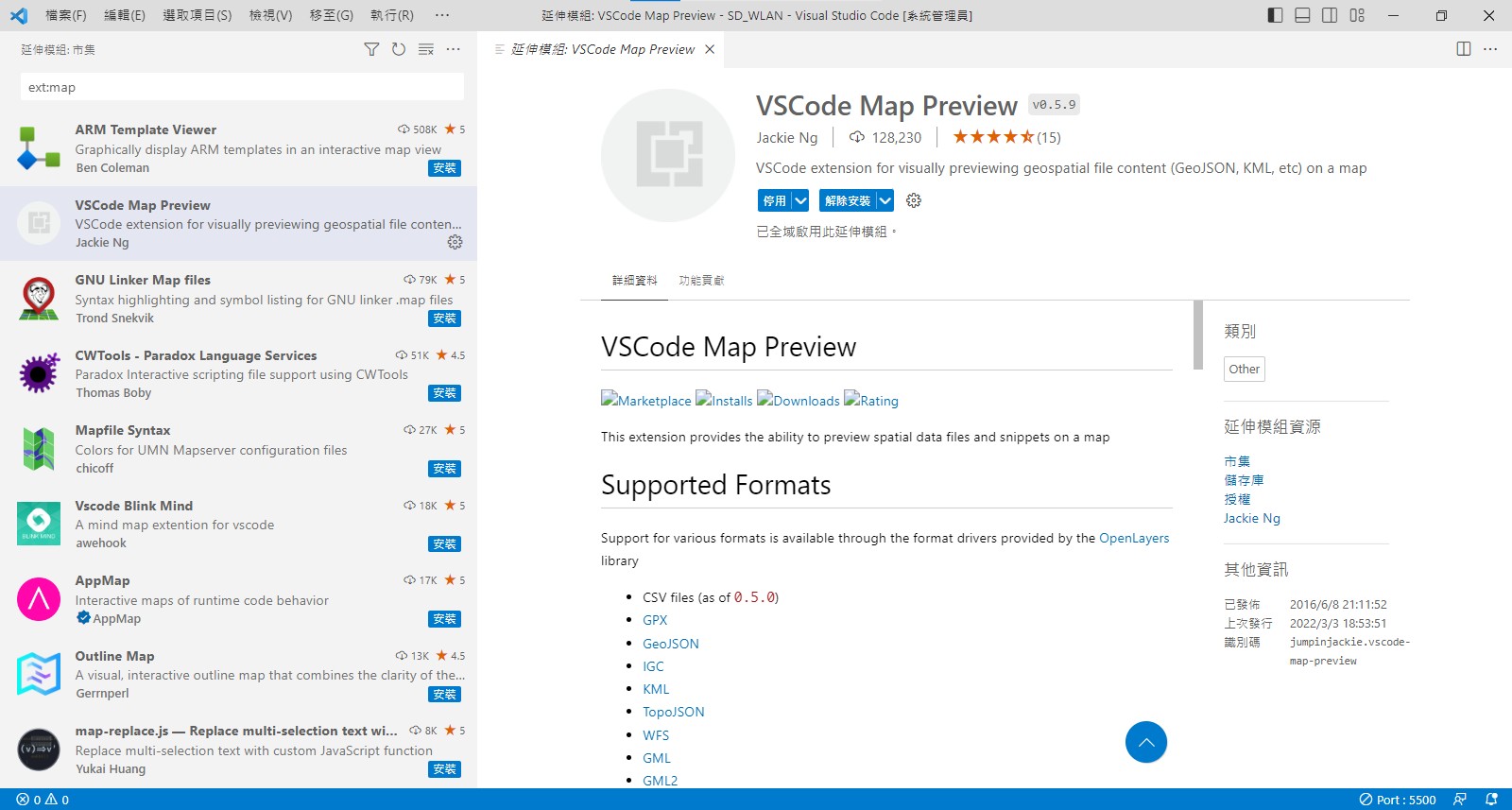The image size is (1512, 810).
Task: Click the Jackie Ng resource link
Action: point(1252,518)
